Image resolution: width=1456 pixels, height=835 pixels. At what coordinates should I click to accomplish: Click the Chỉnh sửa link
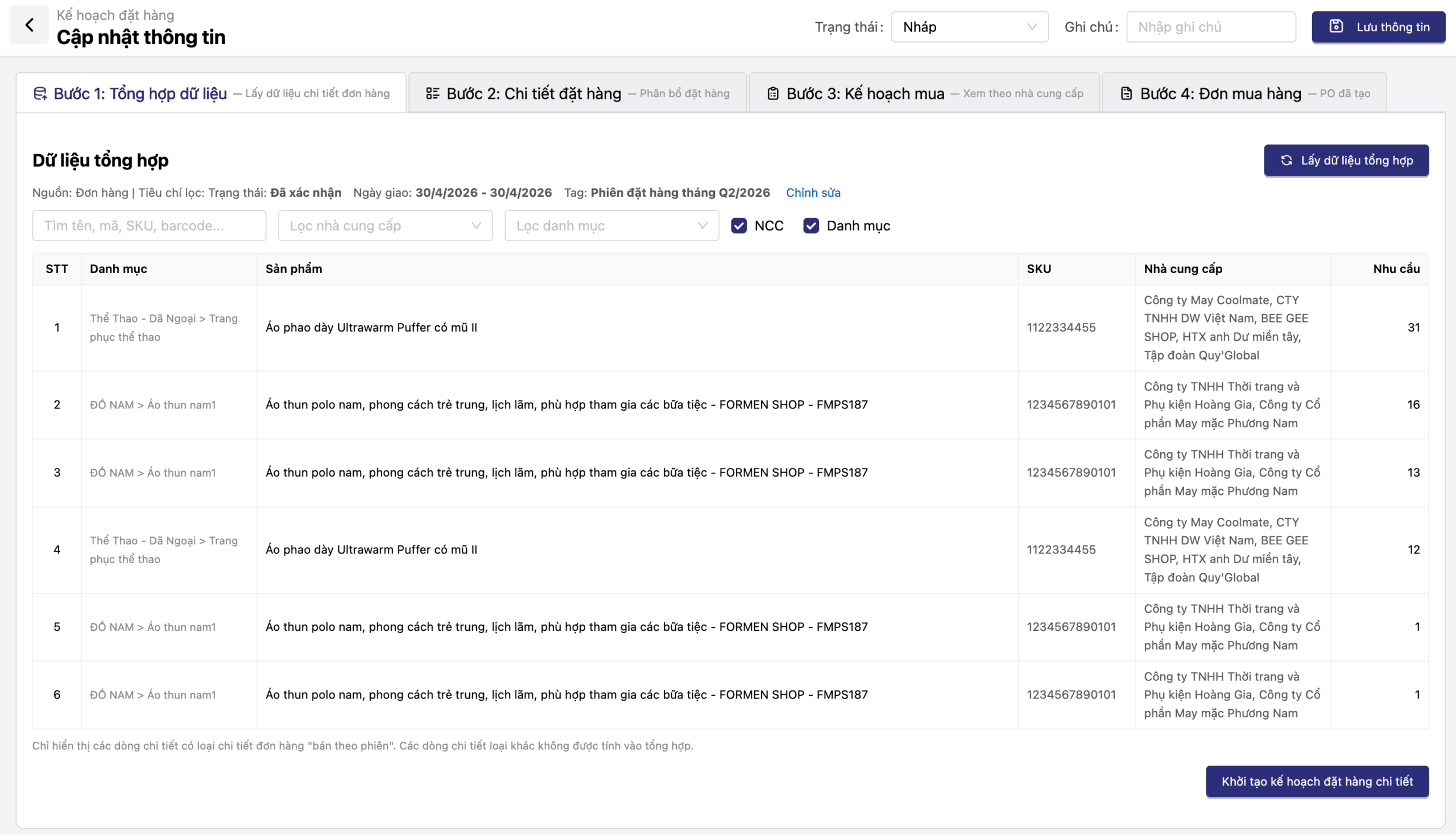pyautogui.click(x=813, y=193)
